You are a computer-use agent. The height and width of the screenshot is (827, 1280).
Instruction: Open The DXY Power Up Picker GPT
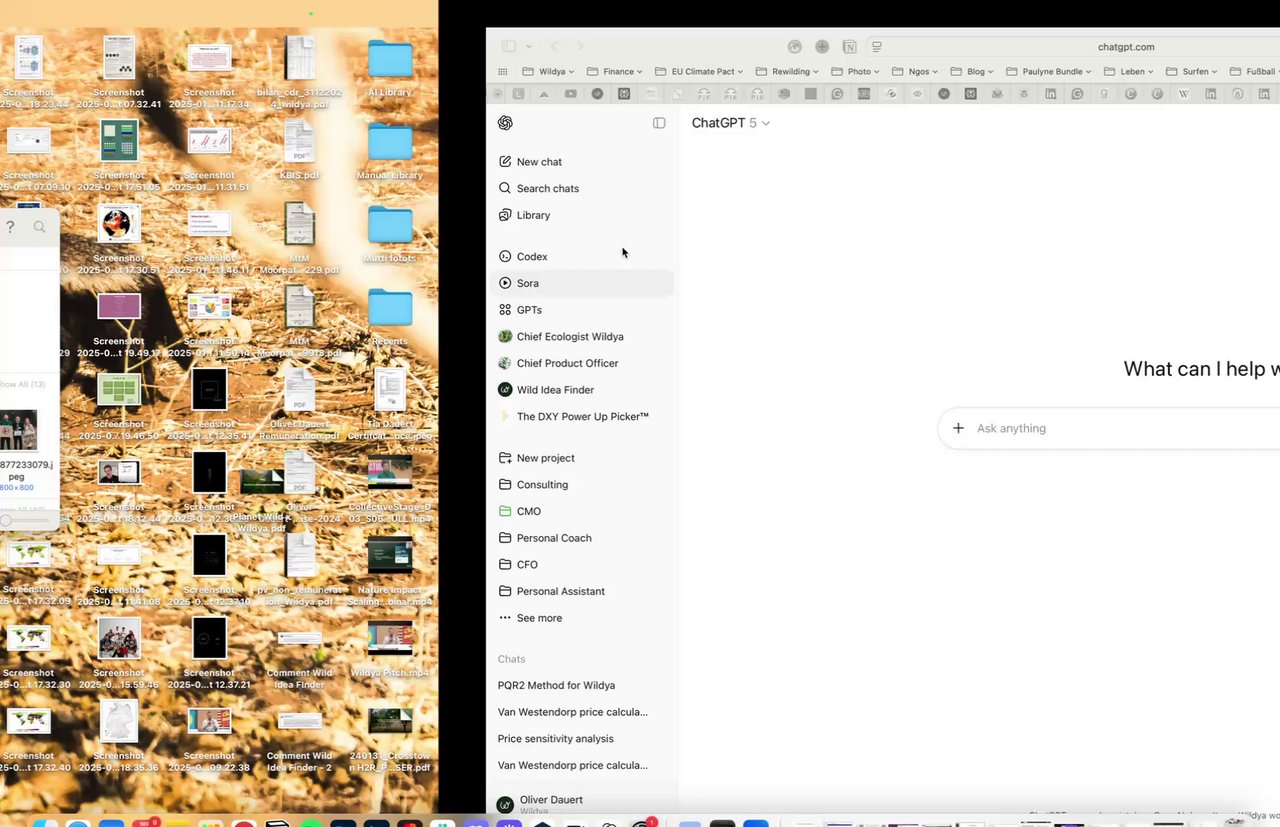click(x=582, y=417)
